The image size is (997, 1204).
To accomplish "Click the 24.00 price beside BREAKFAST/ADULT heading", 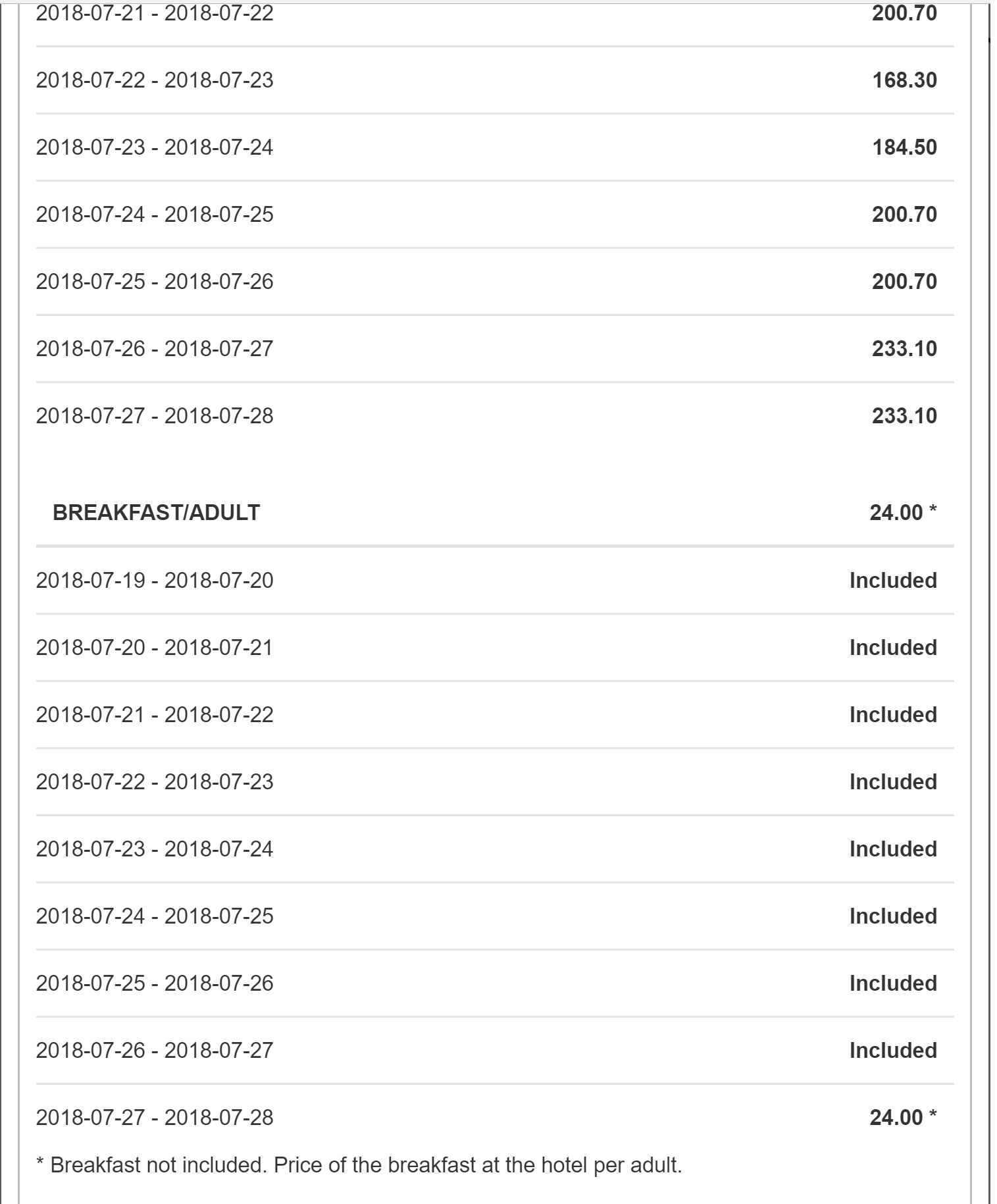I will pyautogui.click(x=896, y=513).
